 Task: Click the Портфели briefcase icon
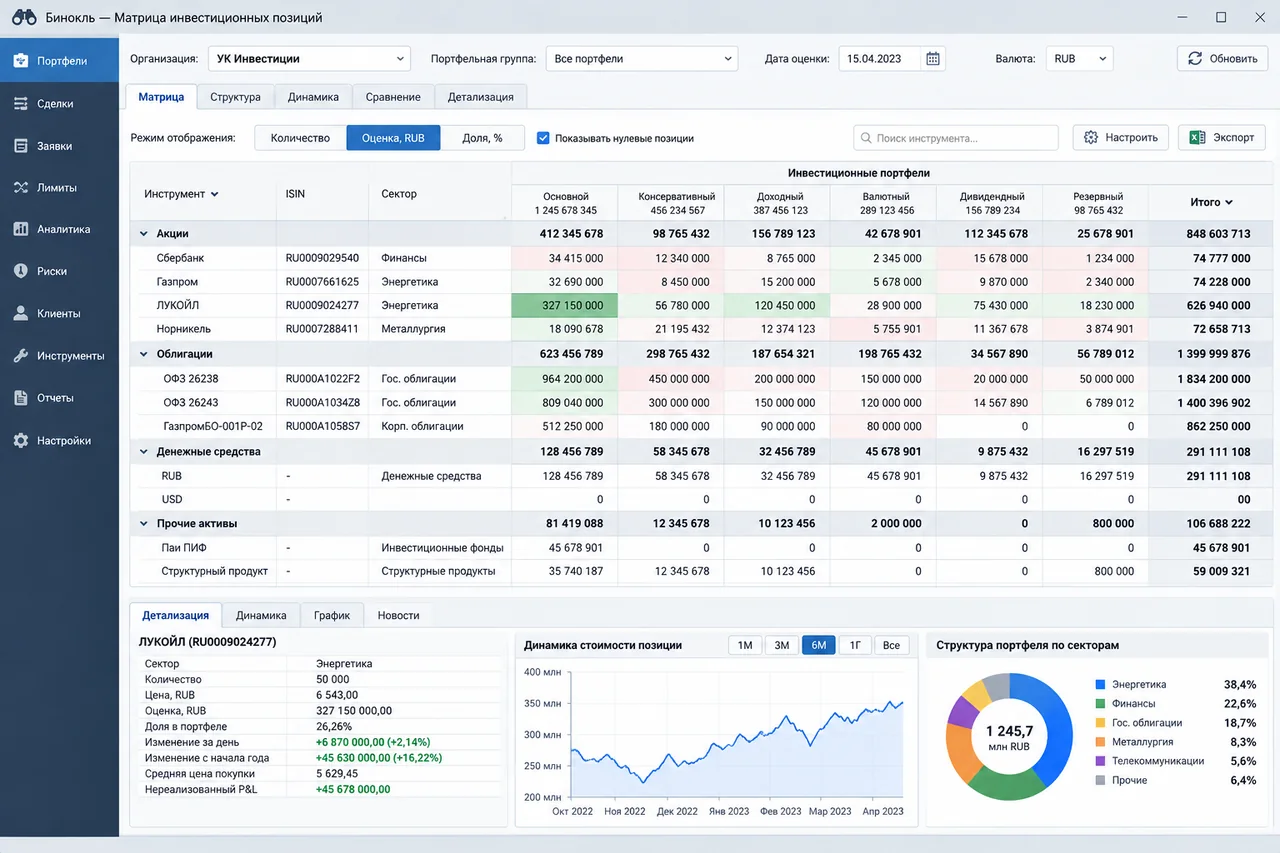[20, 61]
